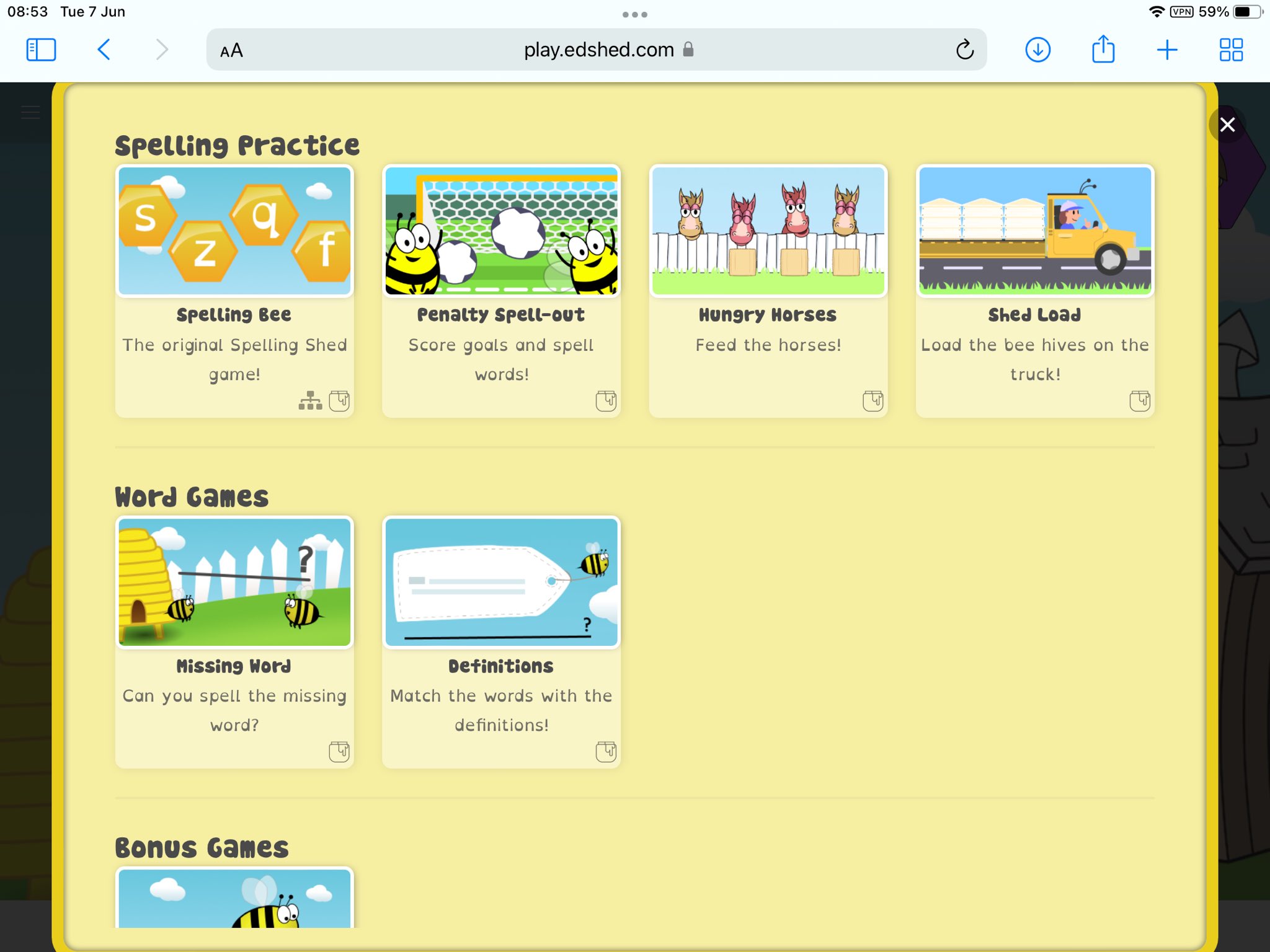The image size is (1270, 952).
Task: Click the Spelling Bee title
Action: click(x=234, y=315)
